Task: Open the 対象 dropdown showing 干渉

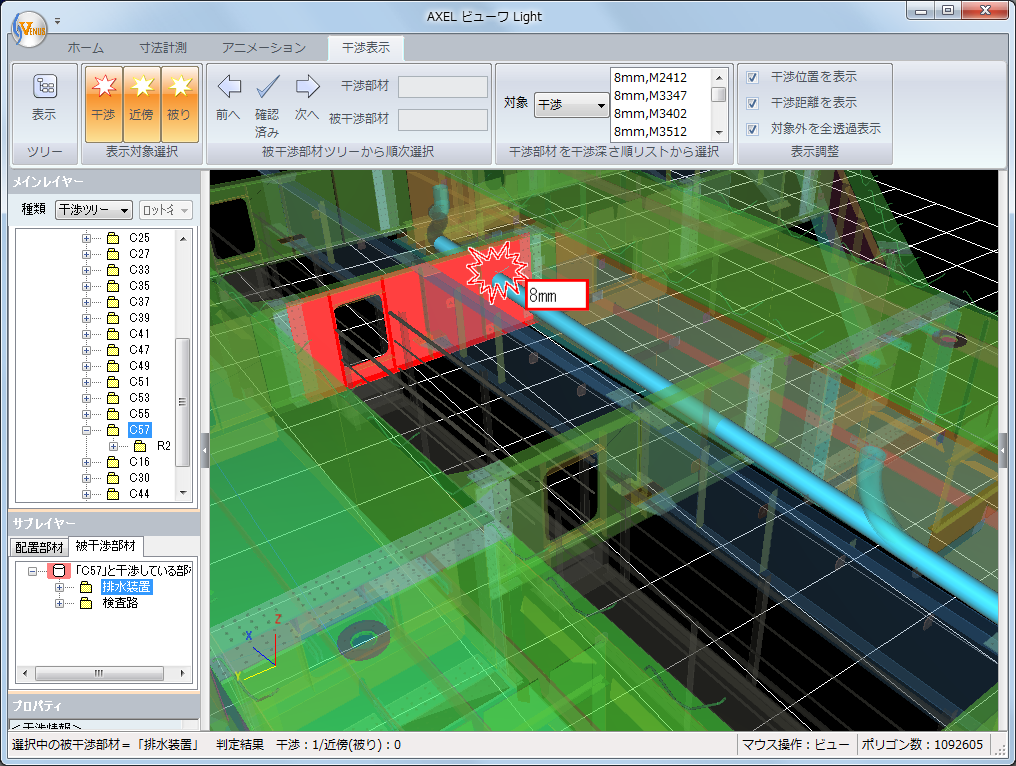Action: coord(572,104)
